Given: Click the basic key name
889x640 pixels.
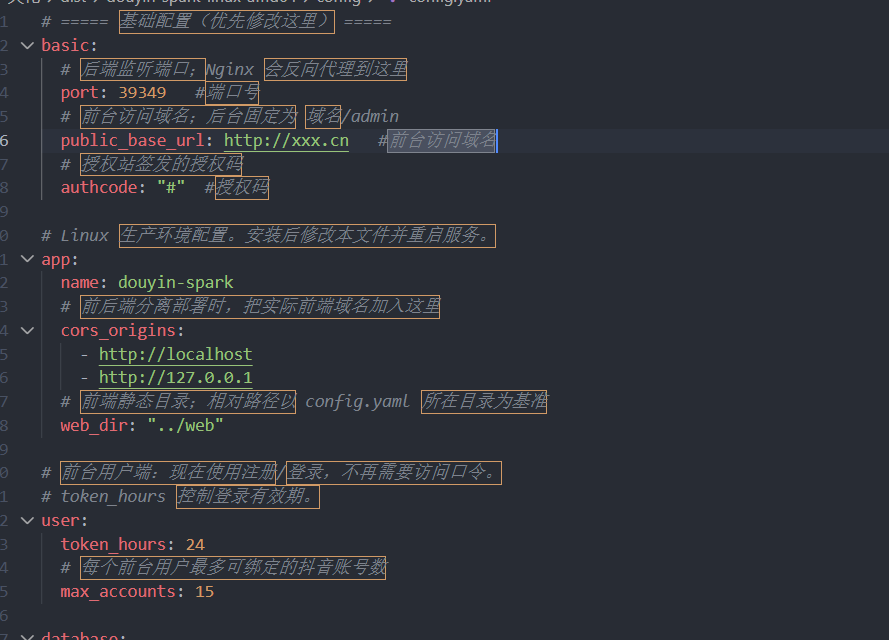Looking at the screenshot, I should pyautogui.click(x=65, y=45).
